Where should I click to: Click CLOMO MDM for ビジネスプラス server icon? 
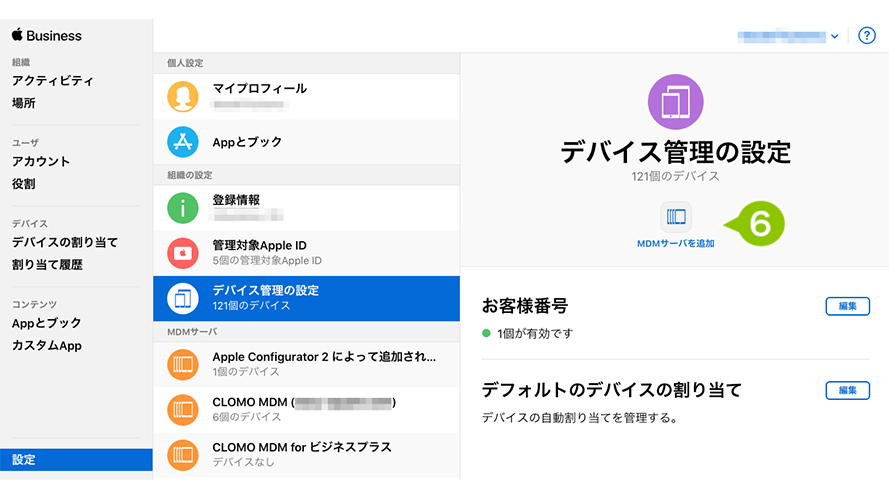[x=183, y=455]
